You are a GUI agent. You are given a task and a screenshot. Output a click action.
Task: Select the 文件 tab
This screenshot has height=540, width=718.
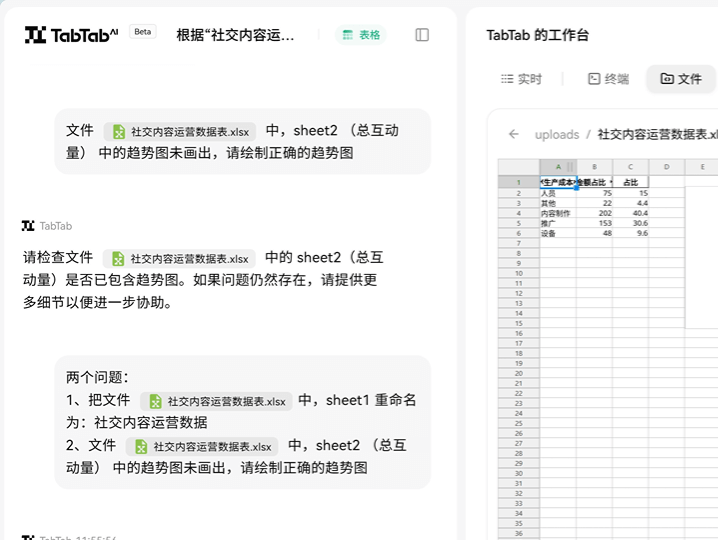pos(681,79)
